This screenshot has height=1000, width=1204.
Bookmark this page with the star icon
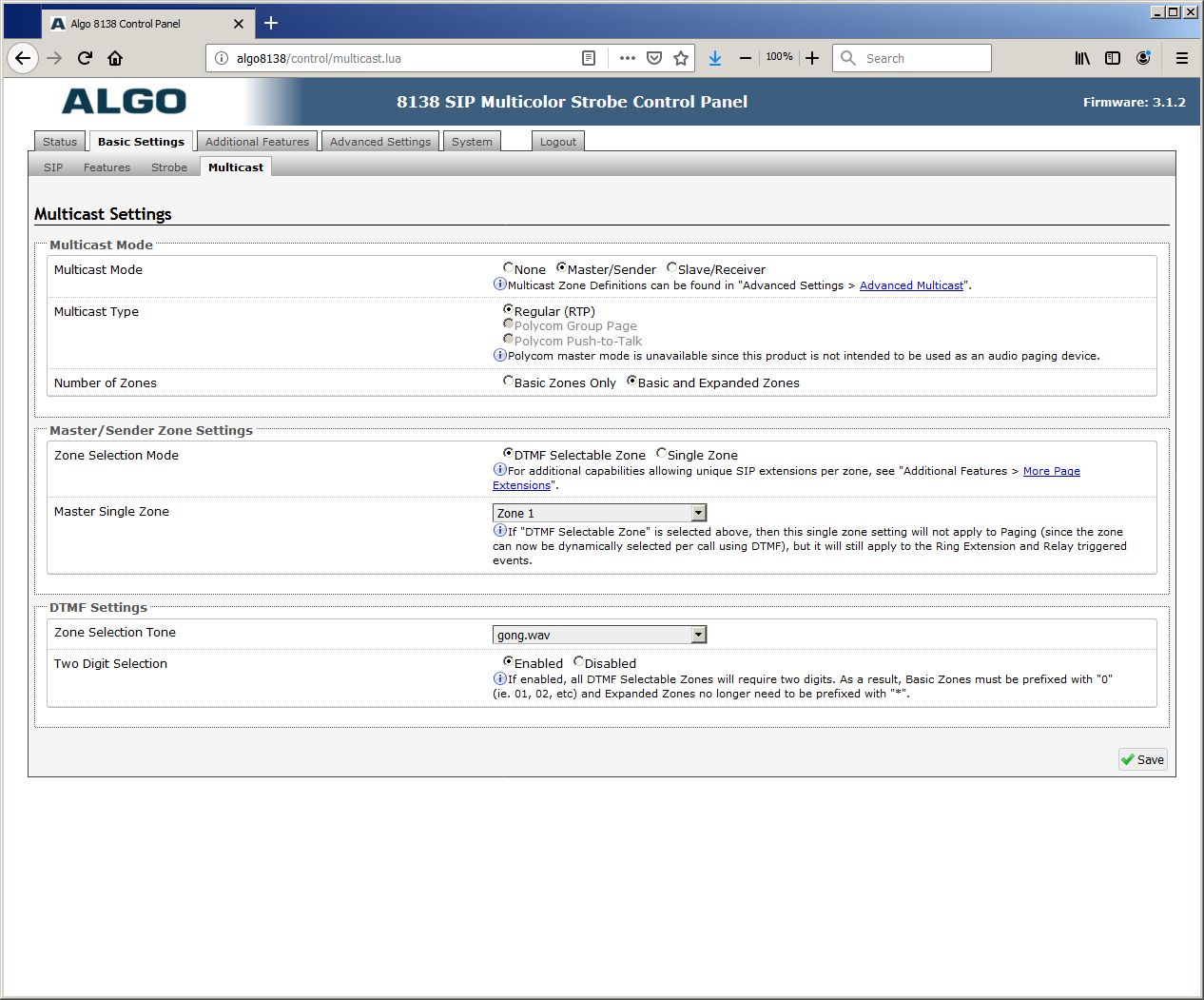pyautogui.click(x=681, y=58)
